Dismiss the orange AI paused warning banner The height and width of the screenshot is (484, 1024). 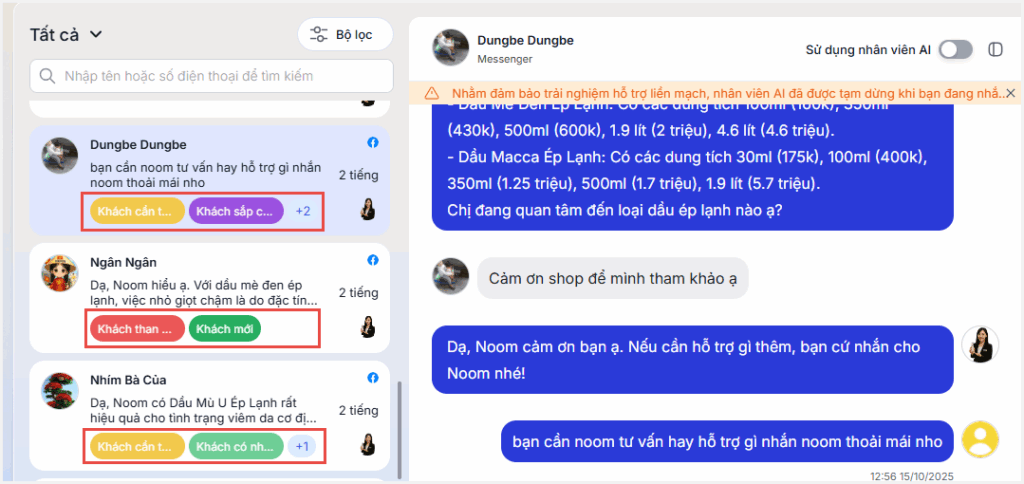[x=1010, y=93]
